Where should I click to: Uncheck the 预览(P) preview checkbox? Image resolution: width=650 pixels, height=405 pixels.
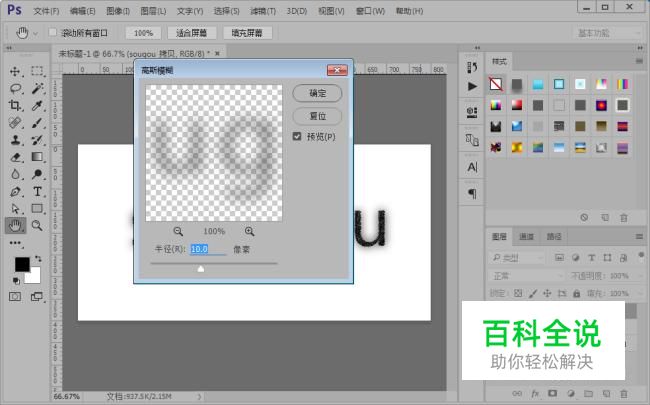coord(298,136)
